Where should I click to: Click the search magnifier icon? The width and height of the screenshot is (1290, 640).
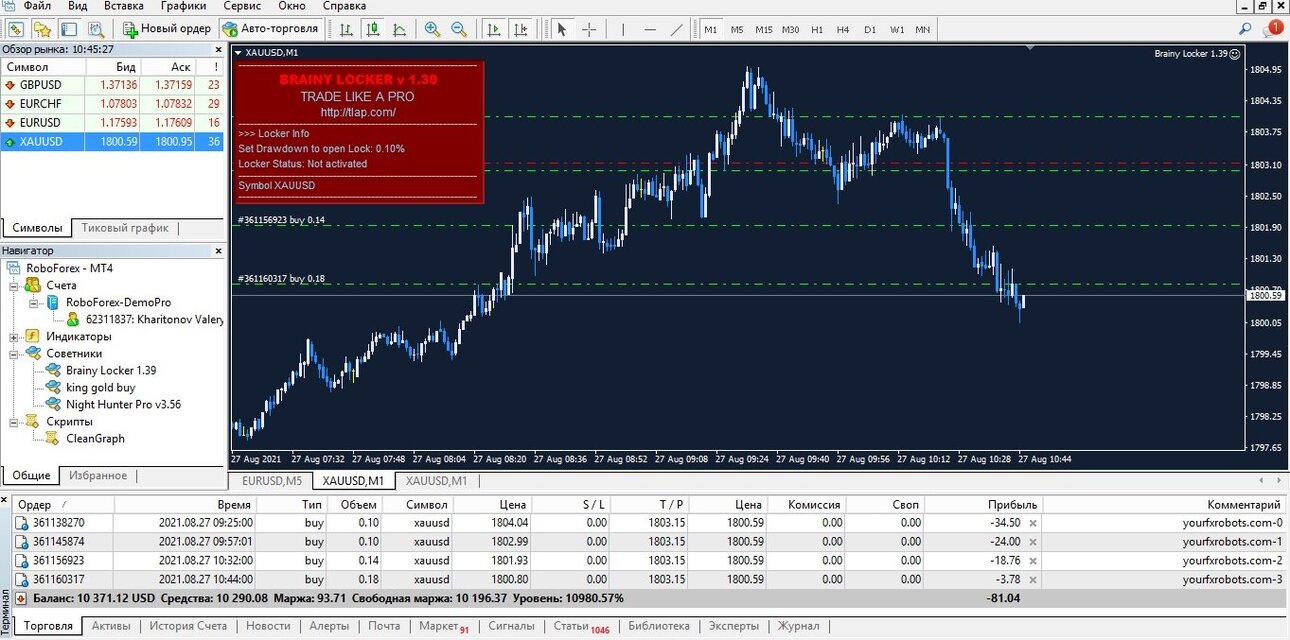pyautogui.click(x=1245, y=29)
